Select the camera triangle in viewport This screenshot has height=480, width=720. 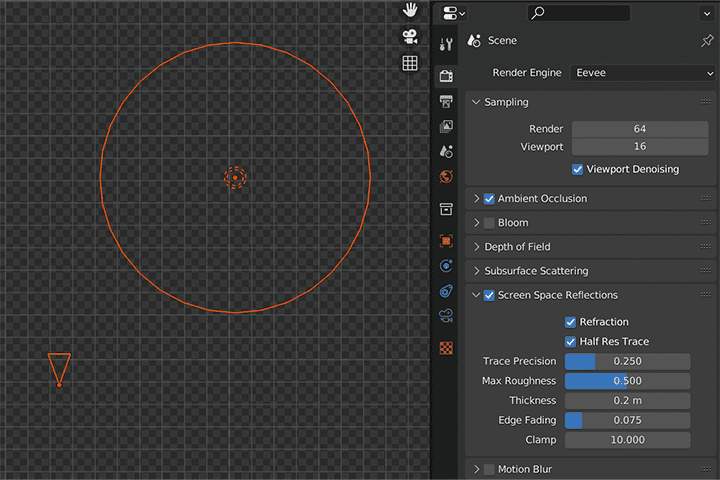pos(59,370)
